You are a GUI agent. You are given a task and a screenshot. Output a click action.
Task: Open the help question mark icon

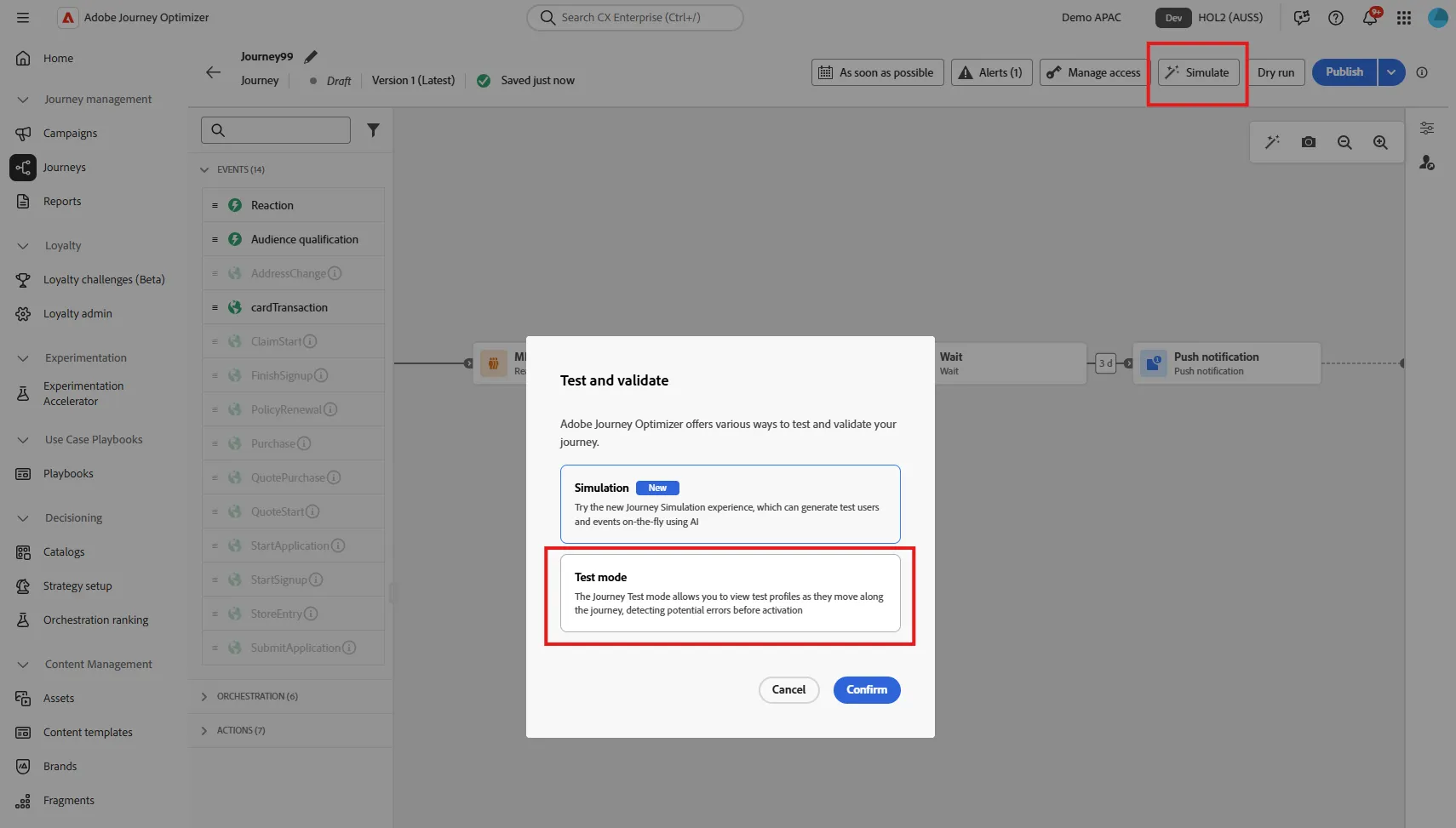point(1336,17)
